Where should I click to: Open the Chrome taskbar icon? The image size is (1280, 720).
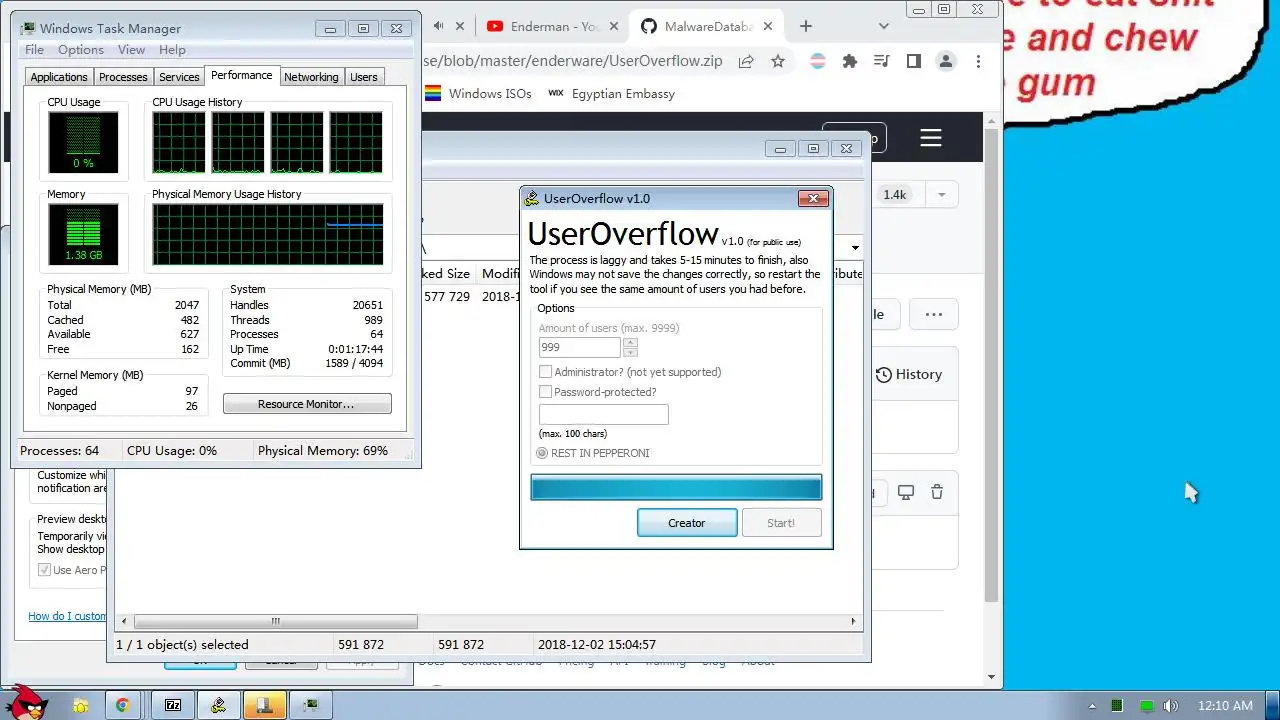click(x=122, y=705)
